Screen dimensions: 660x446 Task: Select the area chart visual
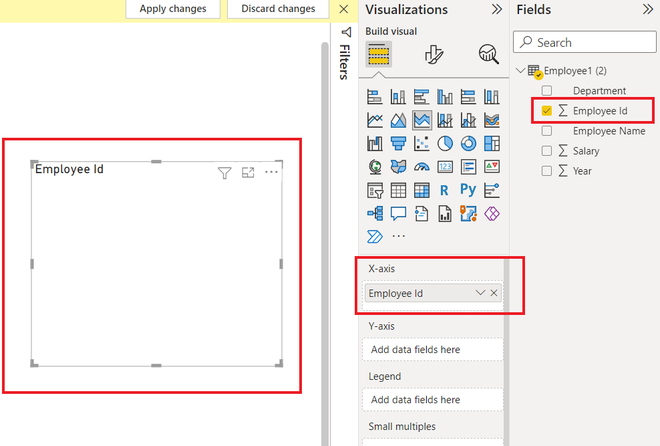point(398,120)
